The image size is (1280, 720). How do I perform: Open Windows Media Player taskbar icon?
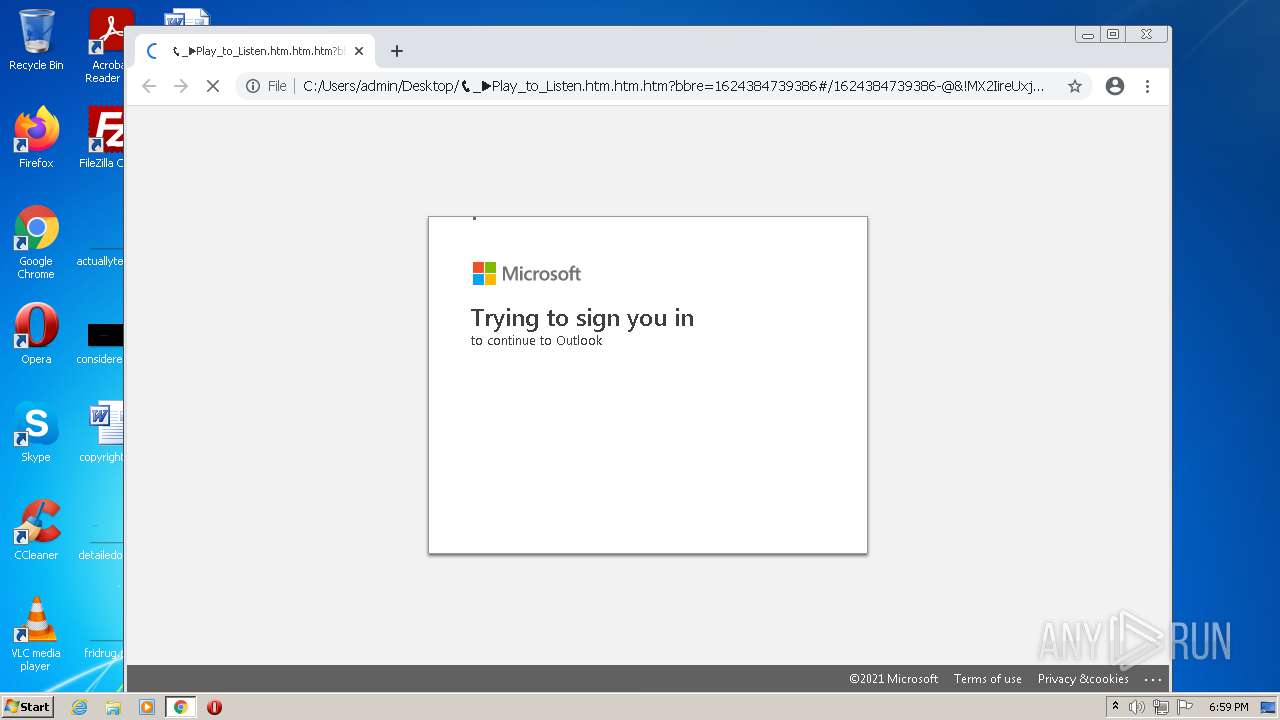pyautogui.click(x=147, y=707)
